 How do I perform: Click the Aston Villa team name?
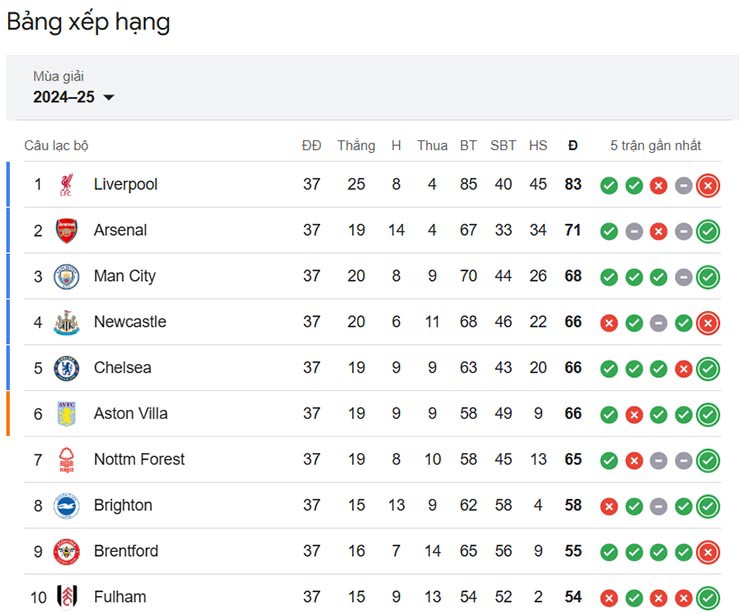coord(131,413)
